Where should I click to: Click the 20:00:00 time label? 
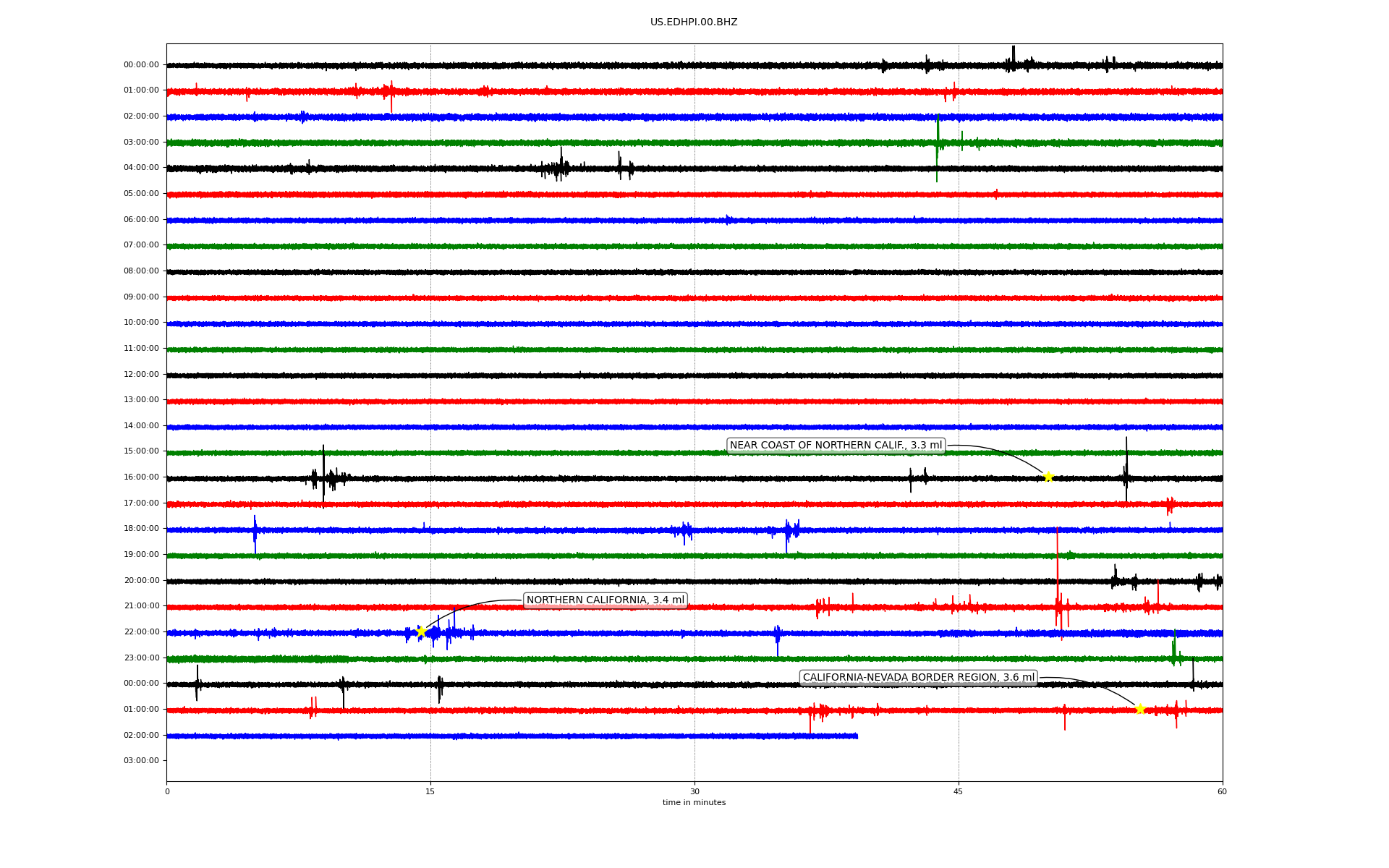[141, 581]
